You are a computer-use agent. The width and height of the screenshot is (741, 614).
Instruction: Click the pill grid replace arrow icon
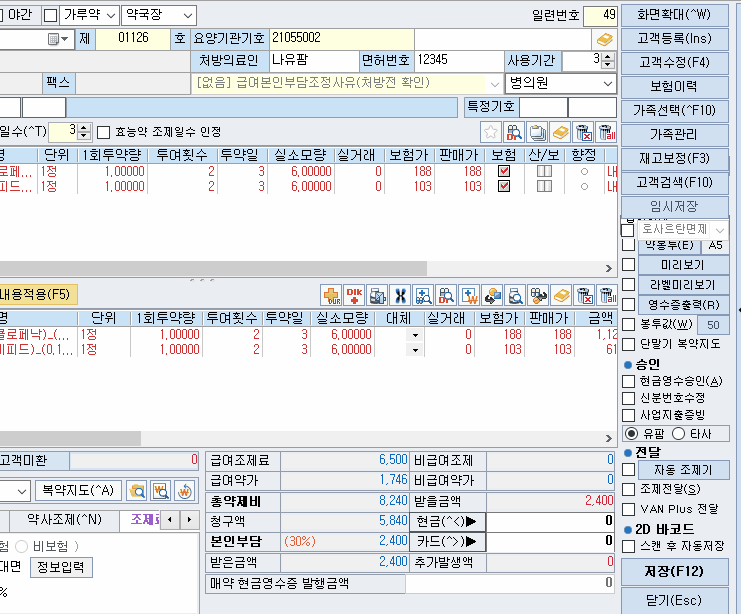click(x=538, y=295)
